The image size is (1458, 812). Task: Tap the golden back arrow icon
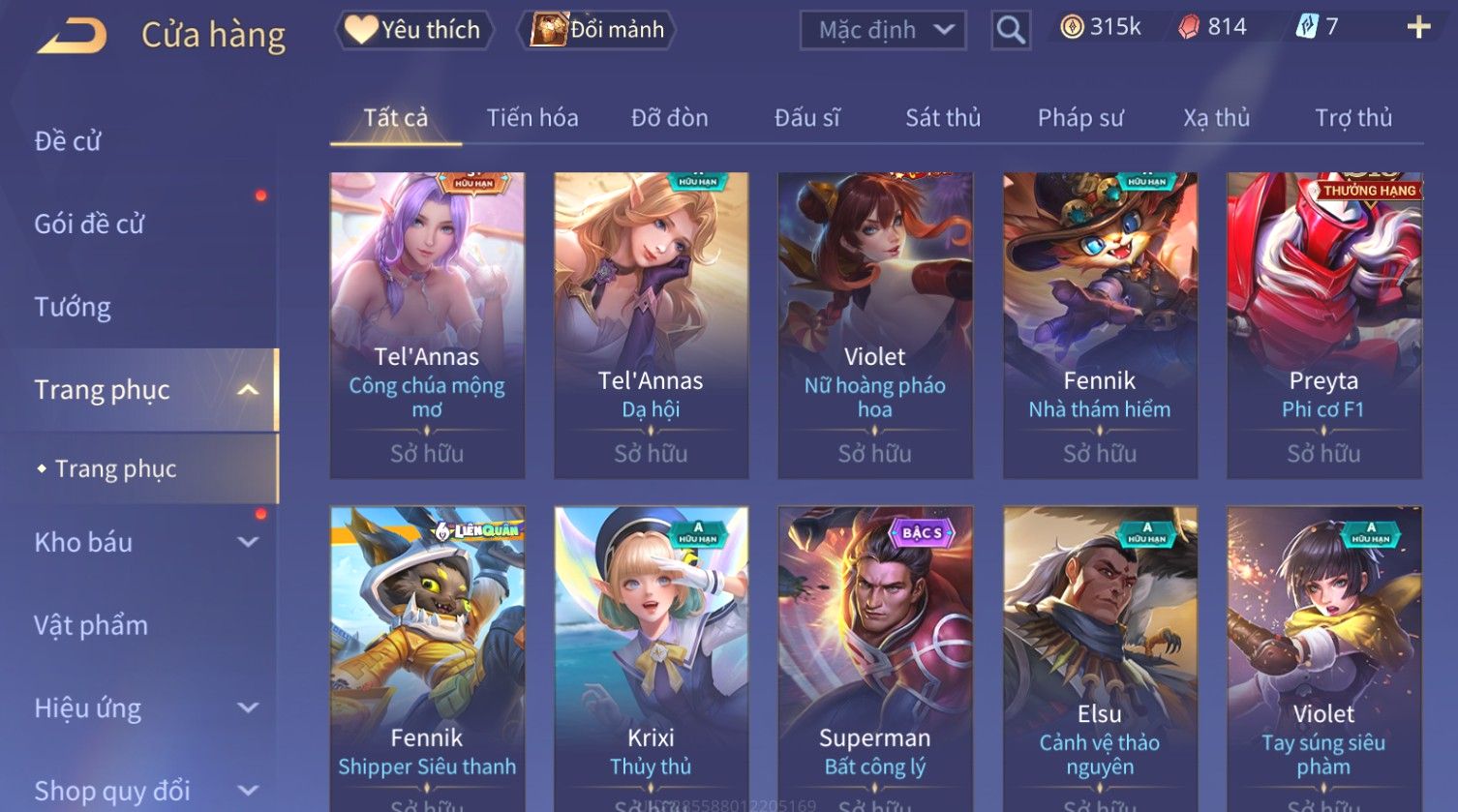pos(73,36)
